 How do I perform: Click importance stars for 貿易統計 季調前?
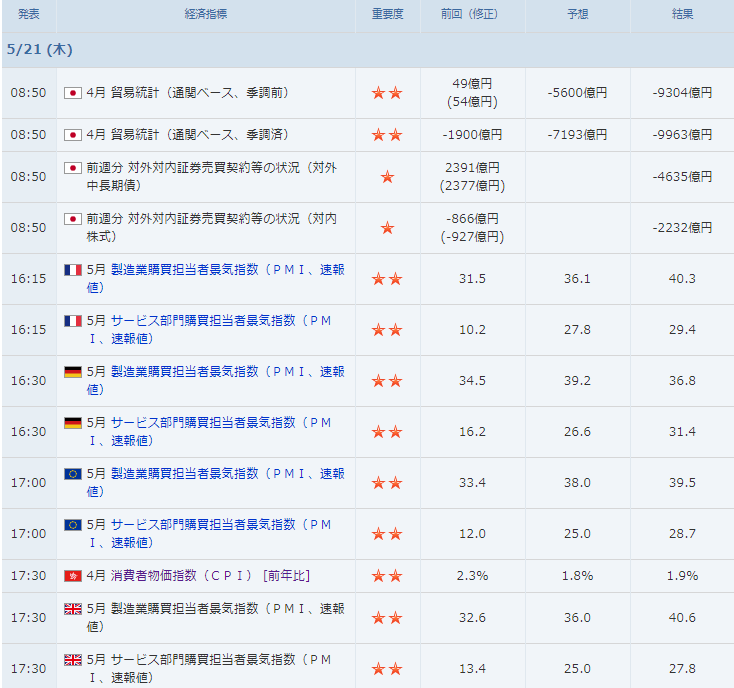coord(387,93)
